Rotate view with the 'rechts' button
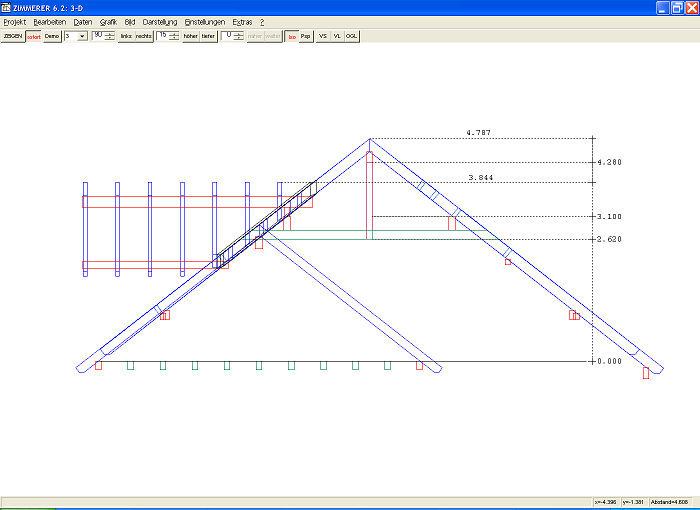The width and height of the screenshot is (700, 510). tap(144, 35)
